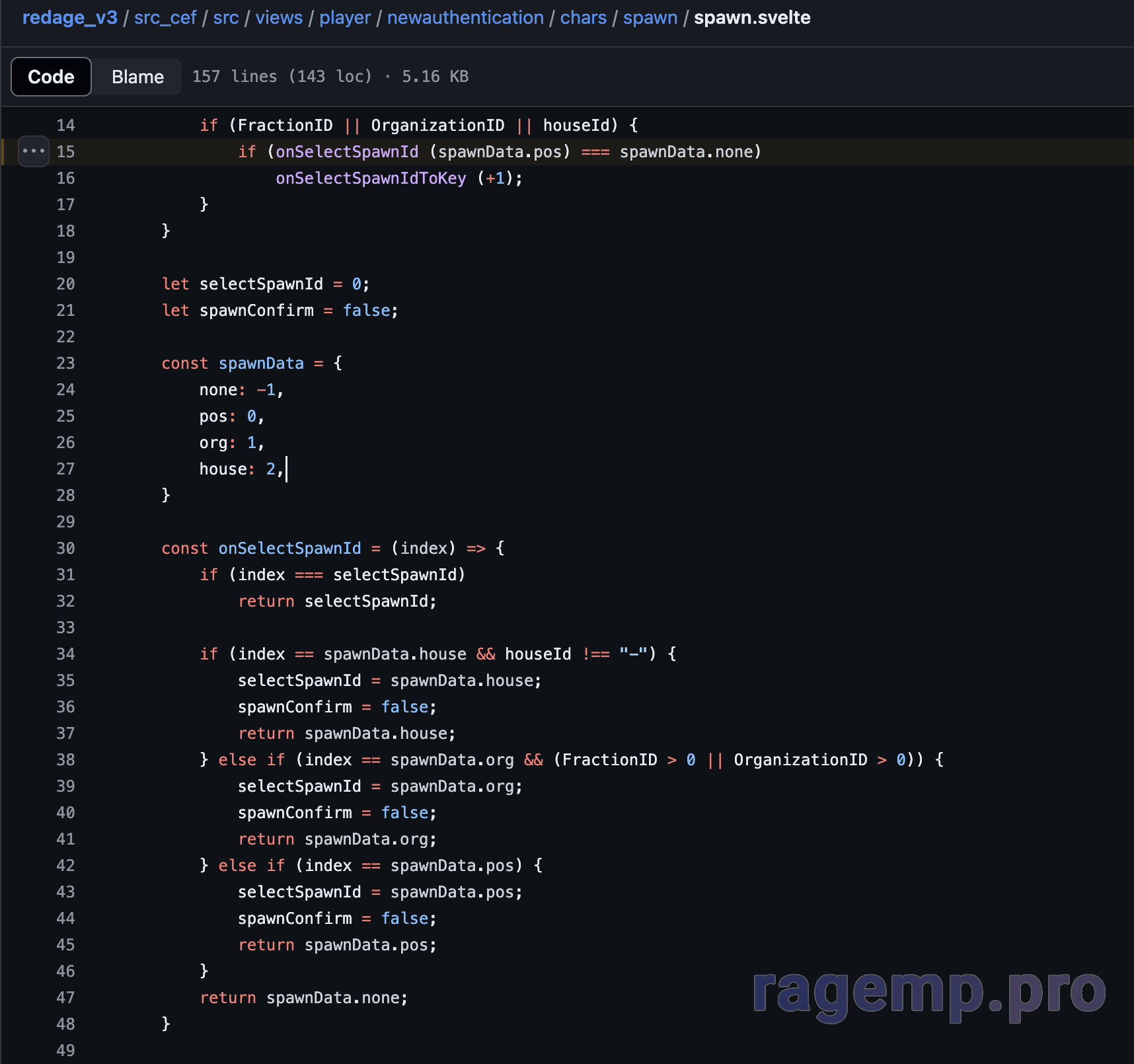This screenshot has width=1134, height=1064.
Task: Open the player folder breadcrumb
Action: 345,18
